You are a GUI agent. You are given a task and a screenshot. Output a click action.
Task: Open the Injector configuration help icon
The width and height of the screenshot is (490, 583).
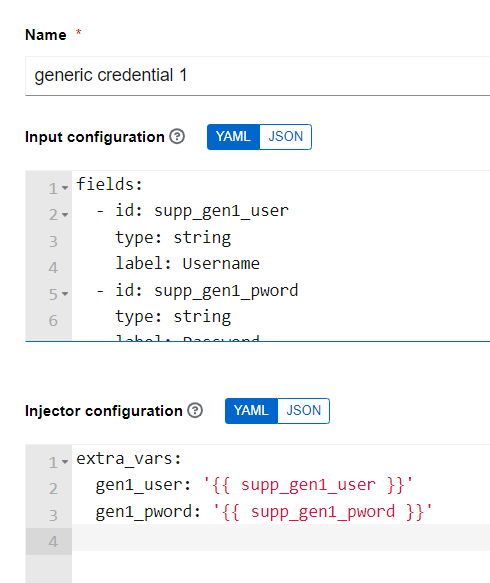[x=195, y=410]
